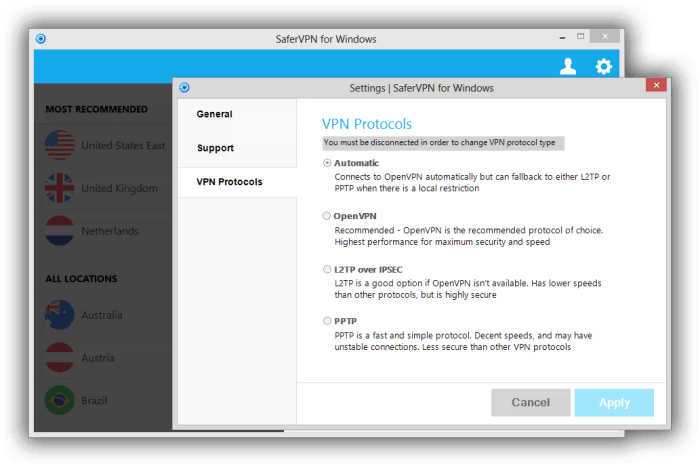700x466 pixels.
Task: Click the United Kingdom location name
Action: [x=119, y=188]
